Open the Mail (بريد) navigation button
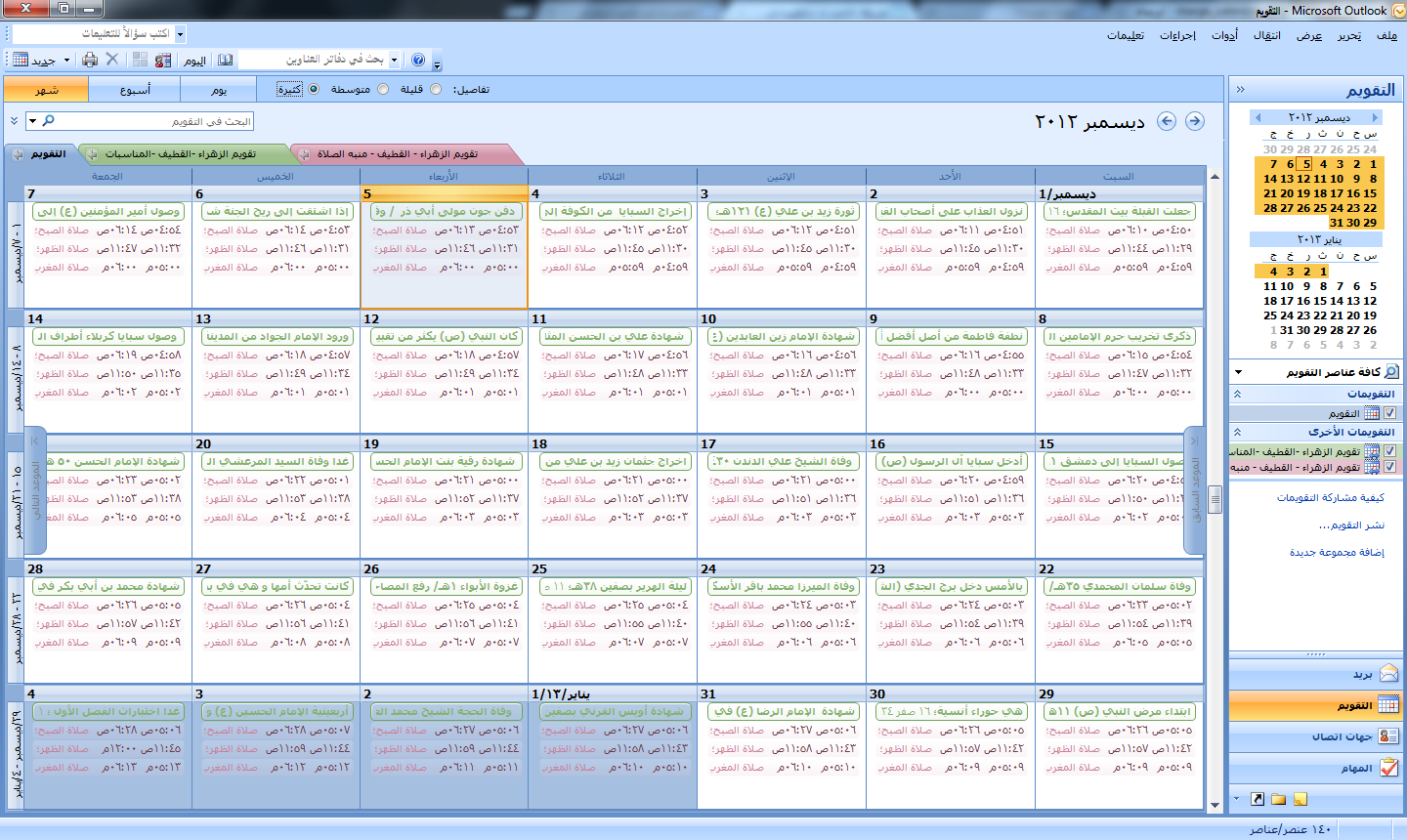This screenshot has width=1407, height=840. click(1314, 674)
